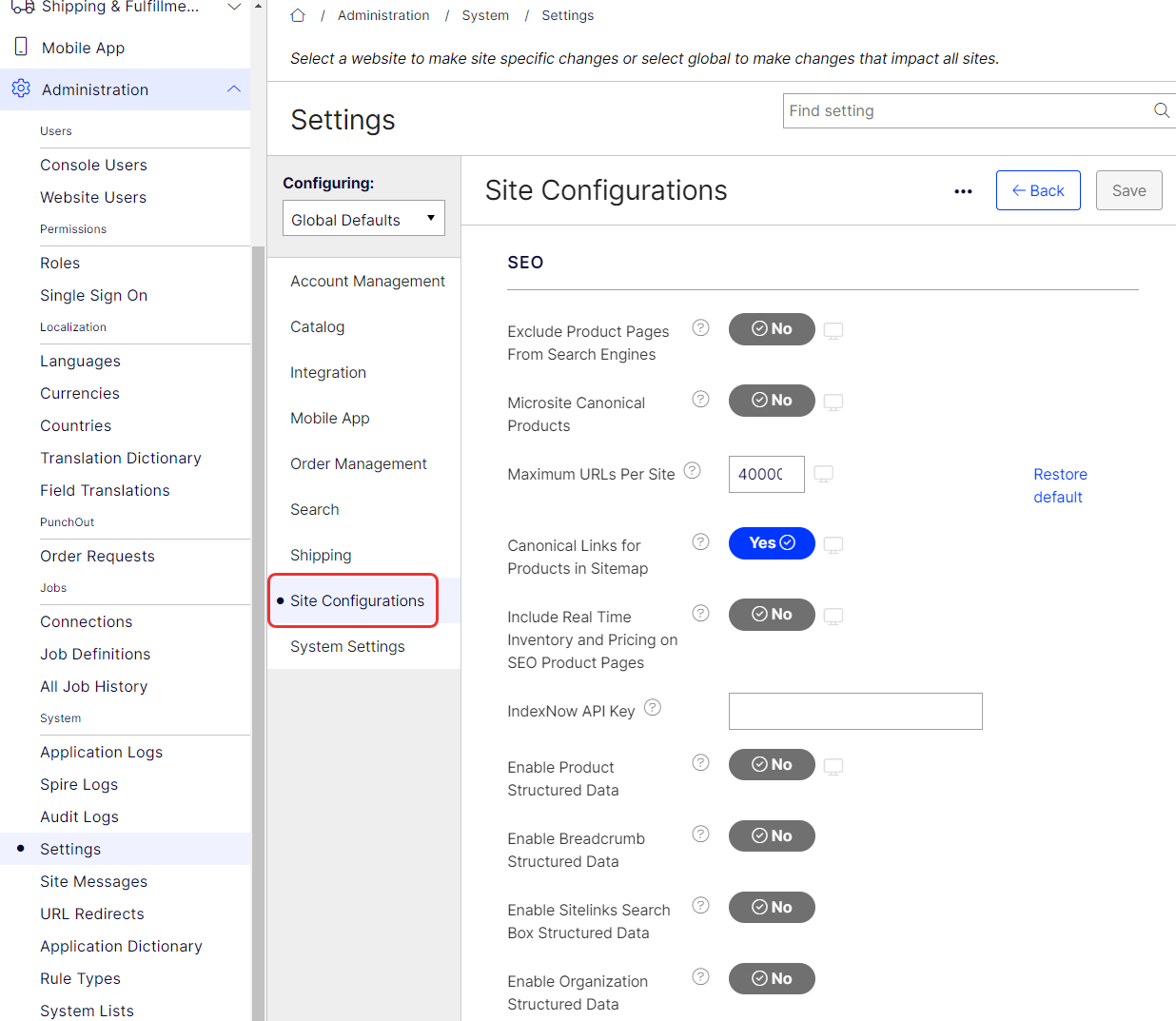1176x1021 pixels.
Task: Open Audit Logs in sidebar
Action: [x=79, y=816]
